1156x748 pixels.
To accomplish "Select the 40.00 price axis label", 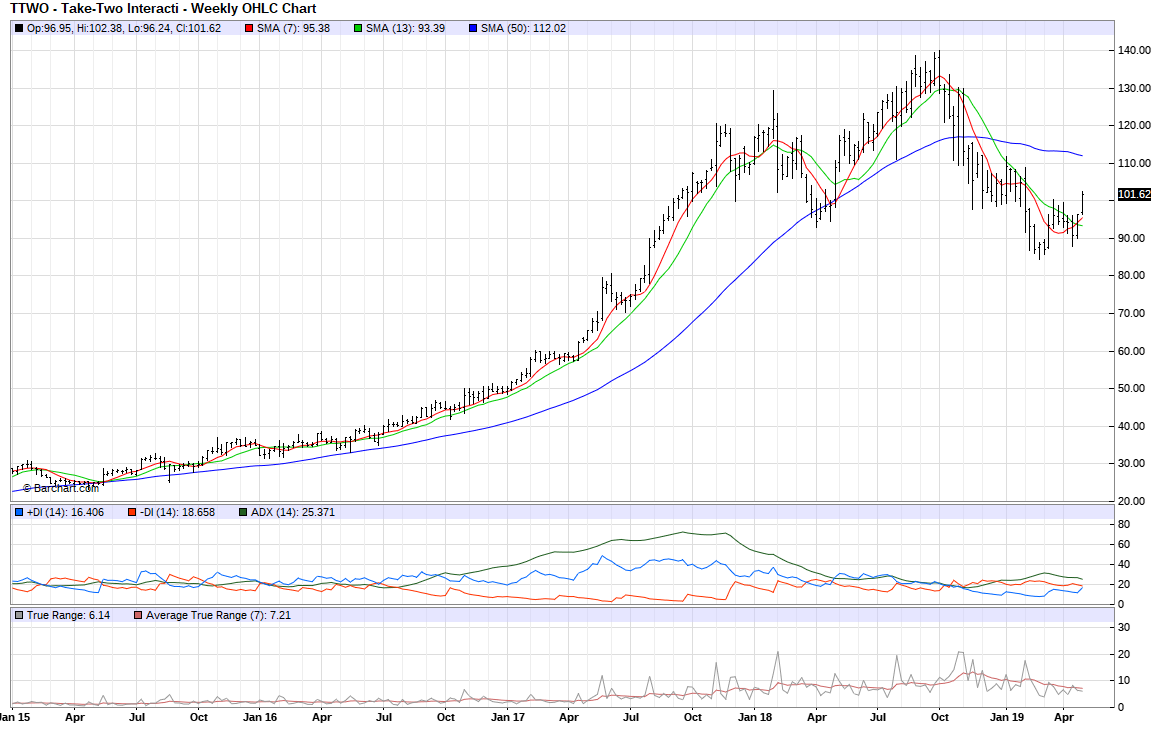I will [1131, 426].
